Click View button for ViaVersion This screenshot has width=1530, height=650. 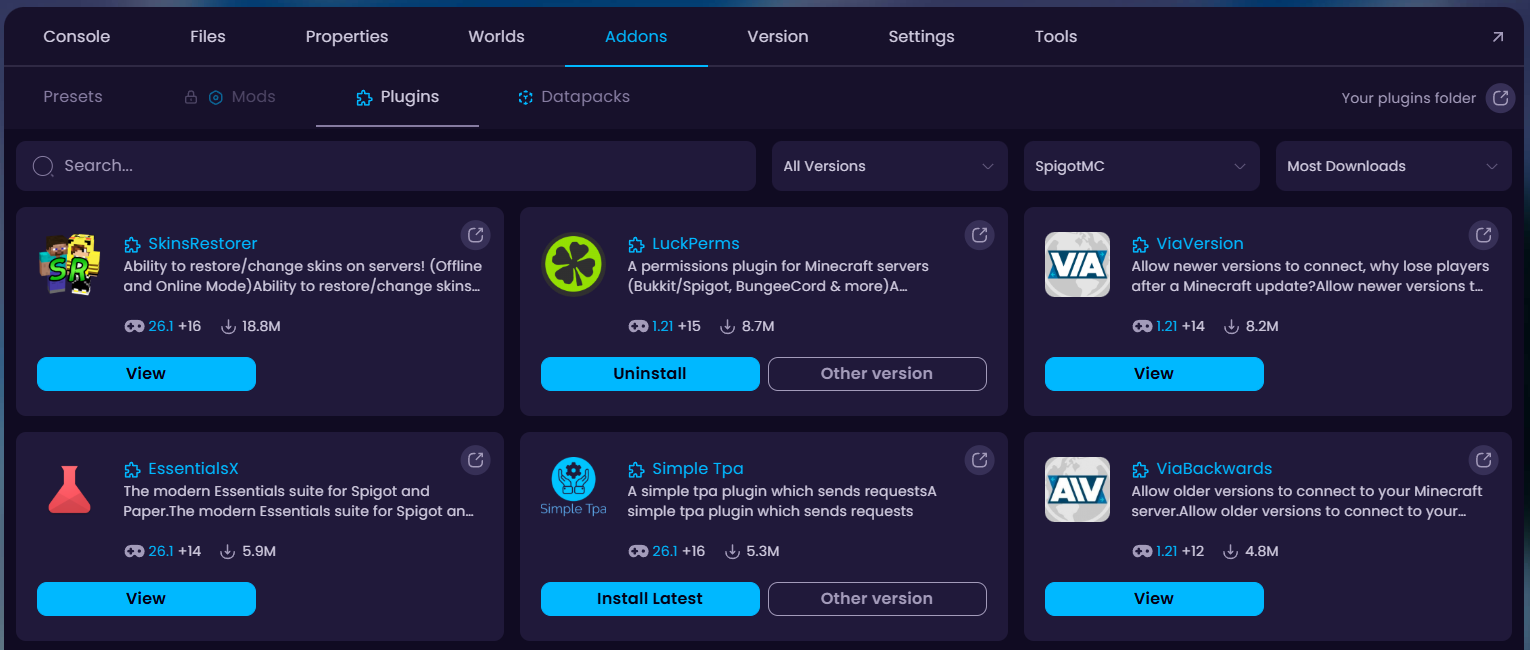[x=1154, y=374]
